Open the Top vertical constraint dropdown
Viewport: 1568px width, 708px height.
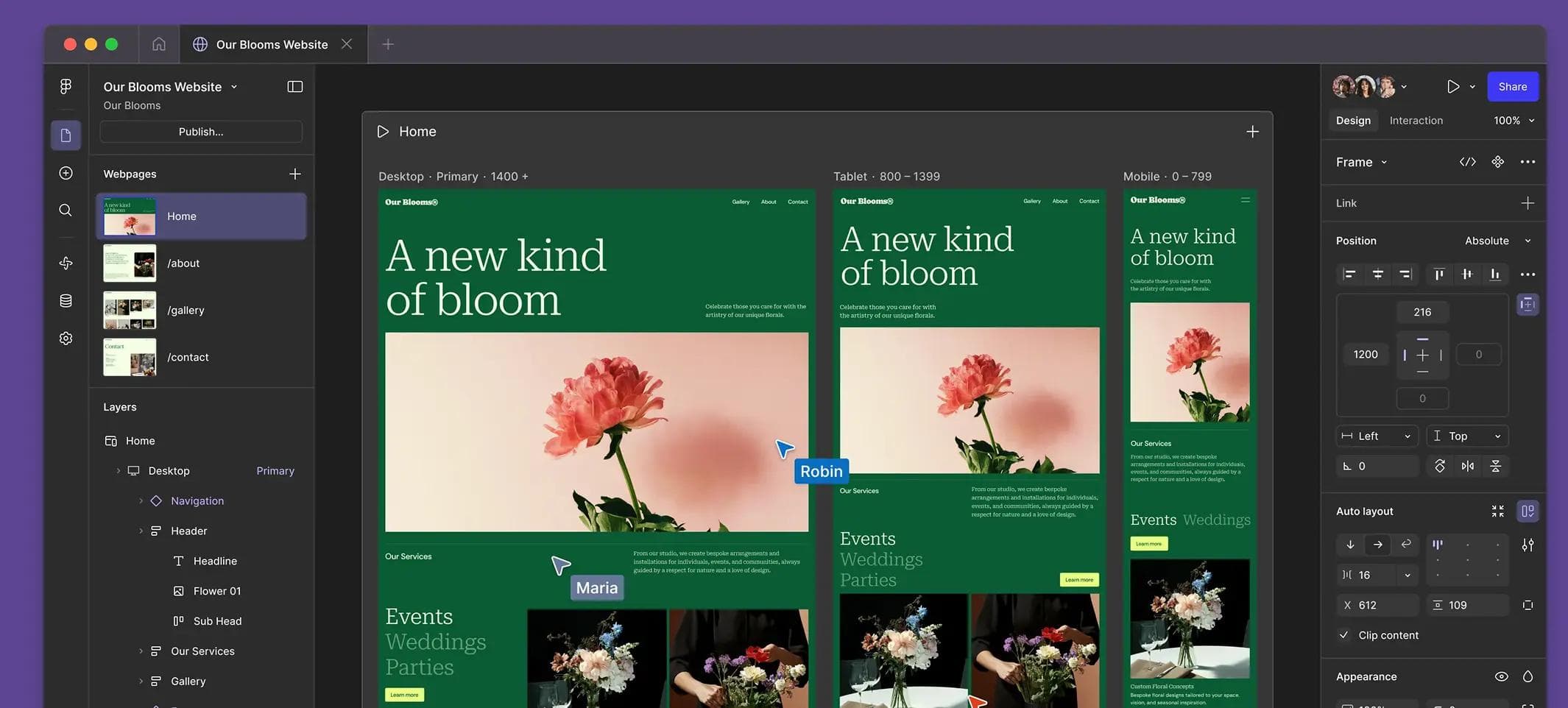(1467, 436)
